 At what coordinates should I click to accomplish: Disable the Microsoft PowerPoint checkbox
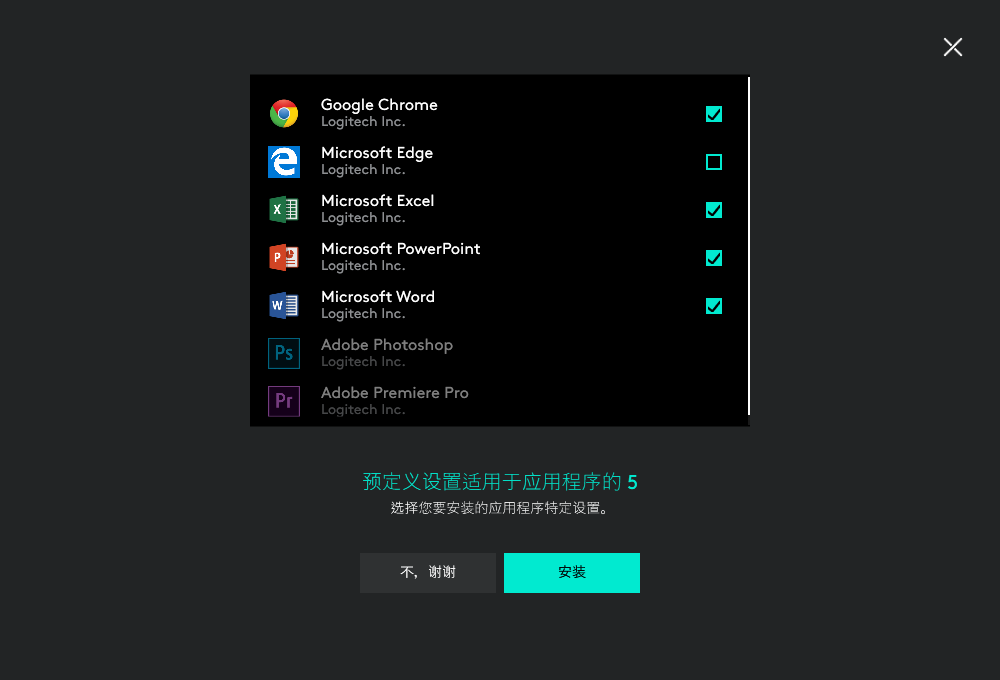714,258
